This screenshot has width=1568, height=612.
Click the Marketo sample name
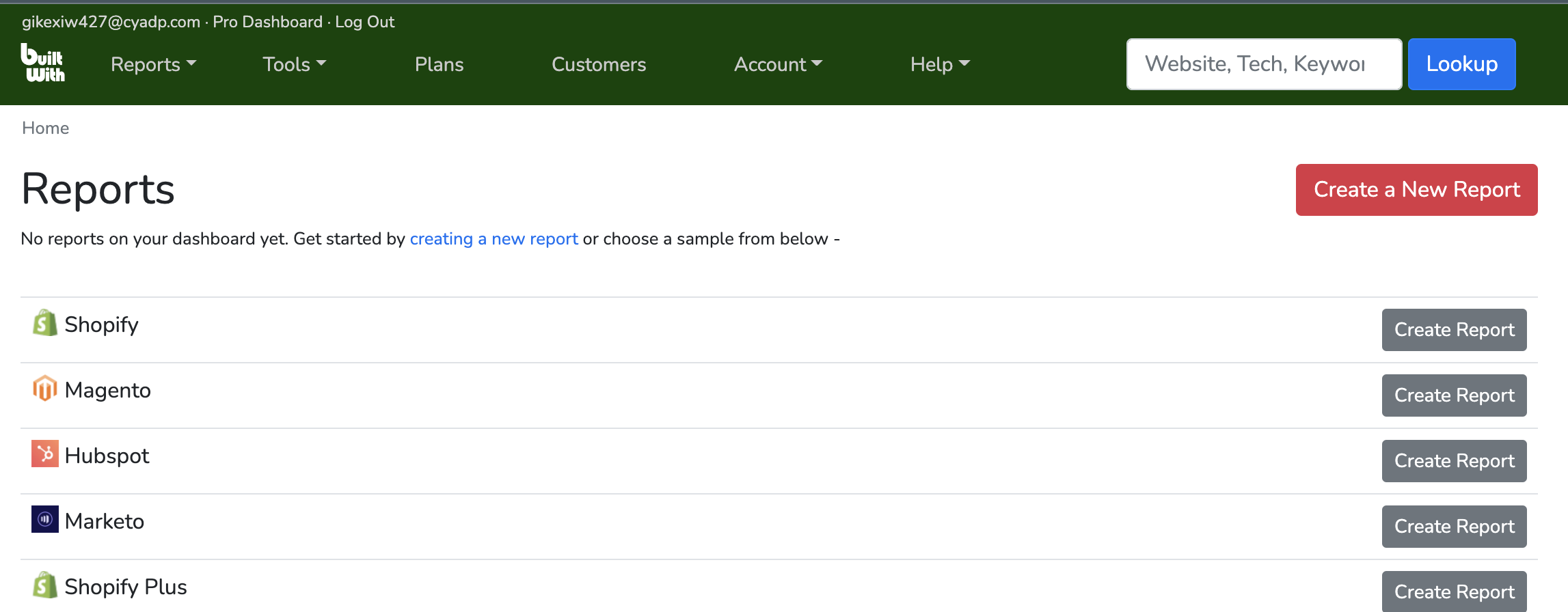pyautogui.click(x=105, y=521)
